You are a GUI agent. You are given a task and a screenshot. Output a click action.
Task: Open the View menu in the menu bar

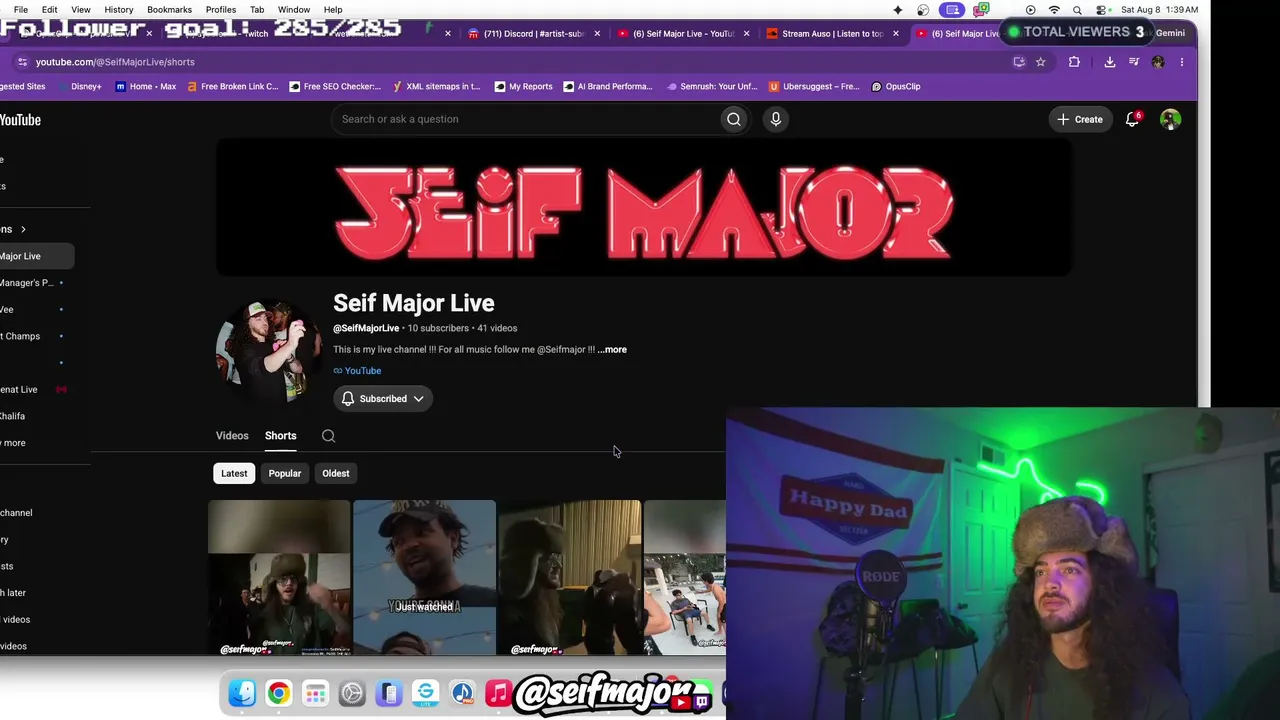click(81, 10)
